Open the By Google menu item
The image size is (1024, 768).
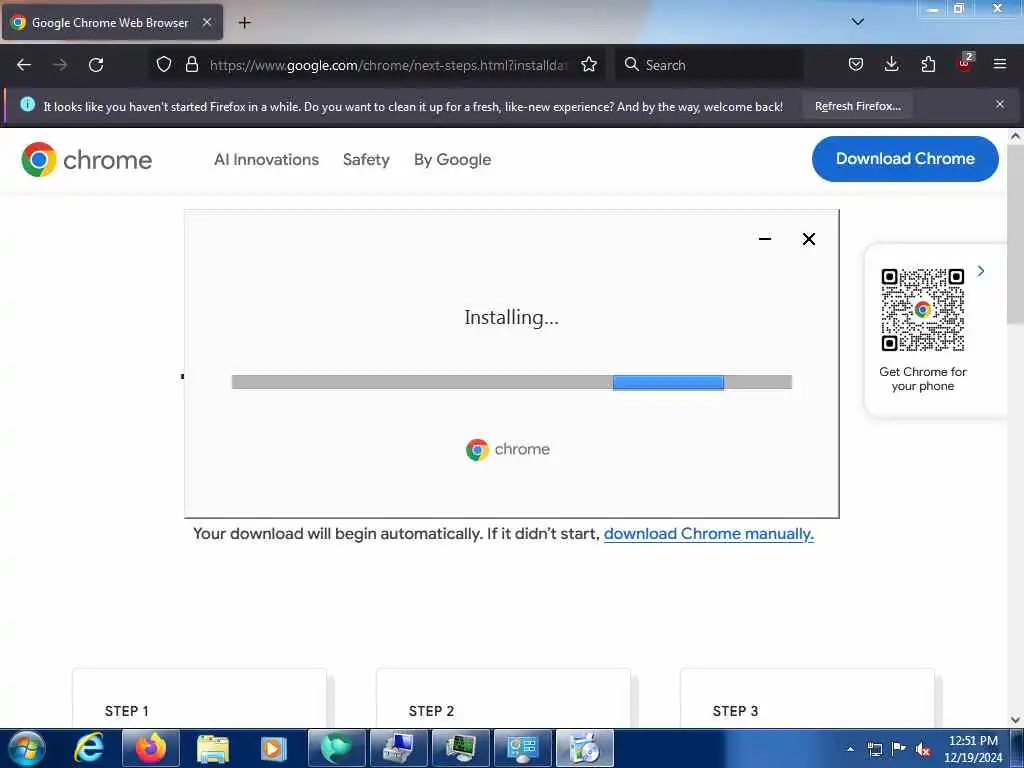click(x=453, y=159)
